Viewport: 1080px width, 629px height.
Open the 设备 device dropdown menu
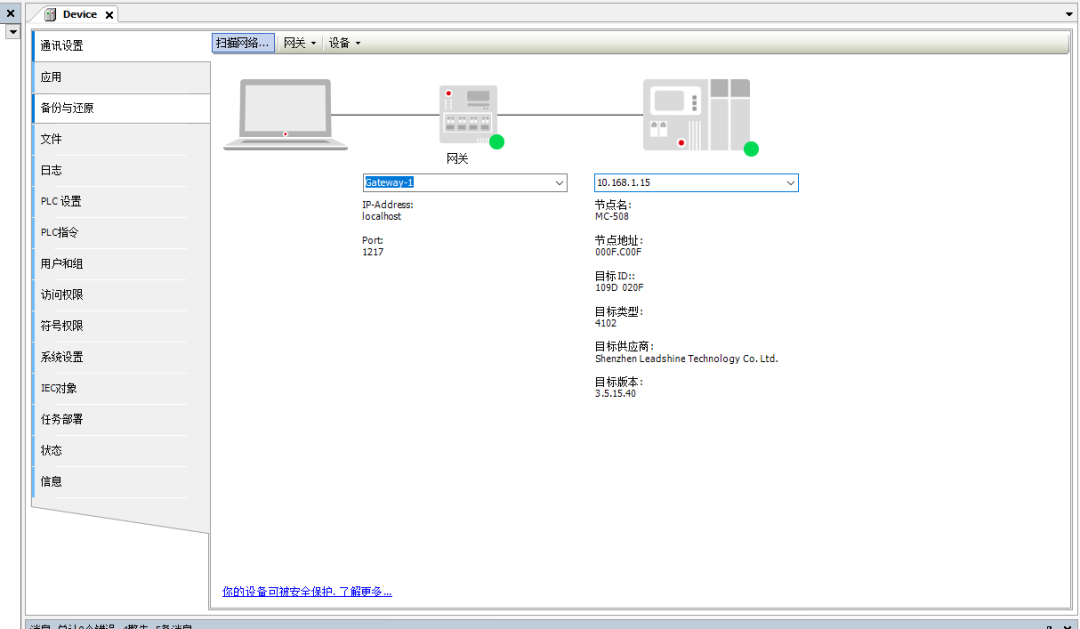point(344,43)
